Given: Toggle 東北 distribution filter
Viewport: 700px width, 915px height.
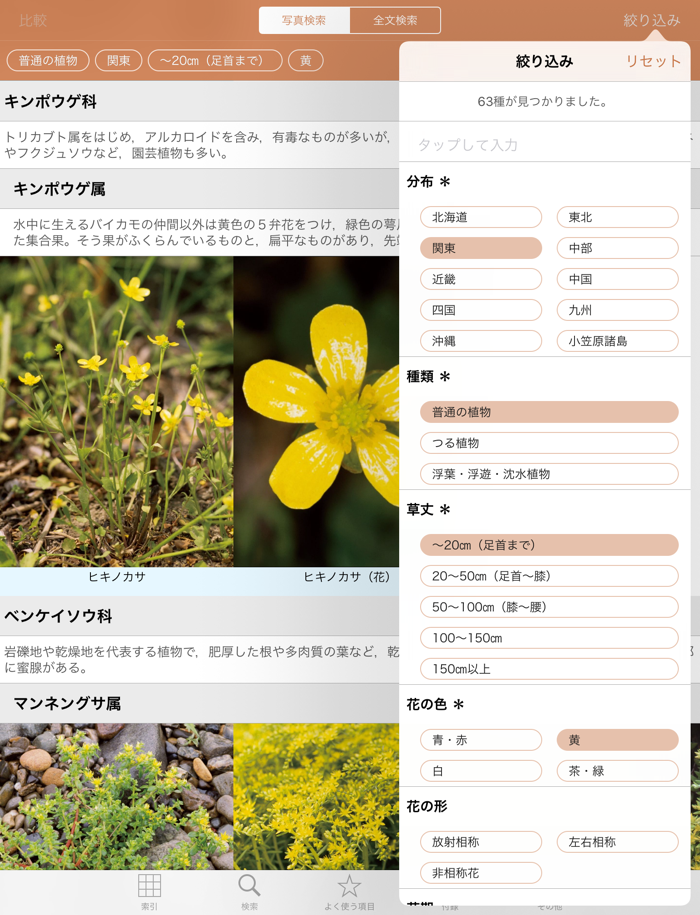Looking at the screenshot, I should [617, 217].
